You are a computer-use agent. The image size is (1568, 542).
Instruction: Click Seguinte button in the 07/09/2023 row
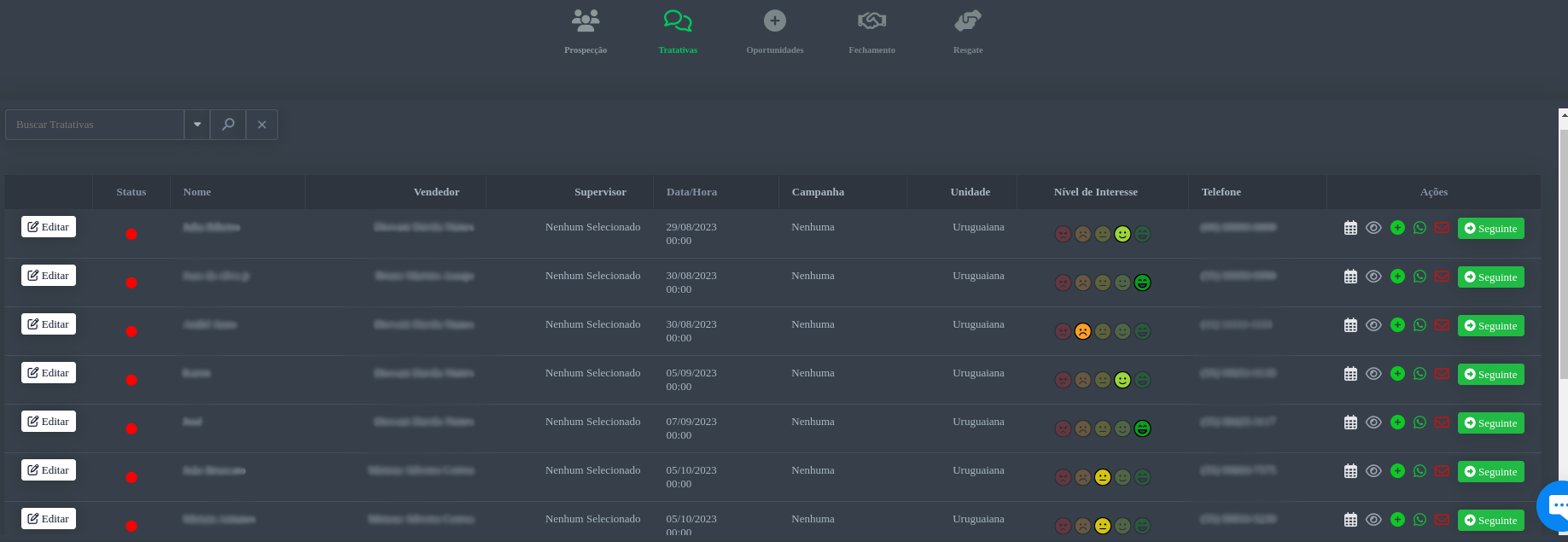1490,423
